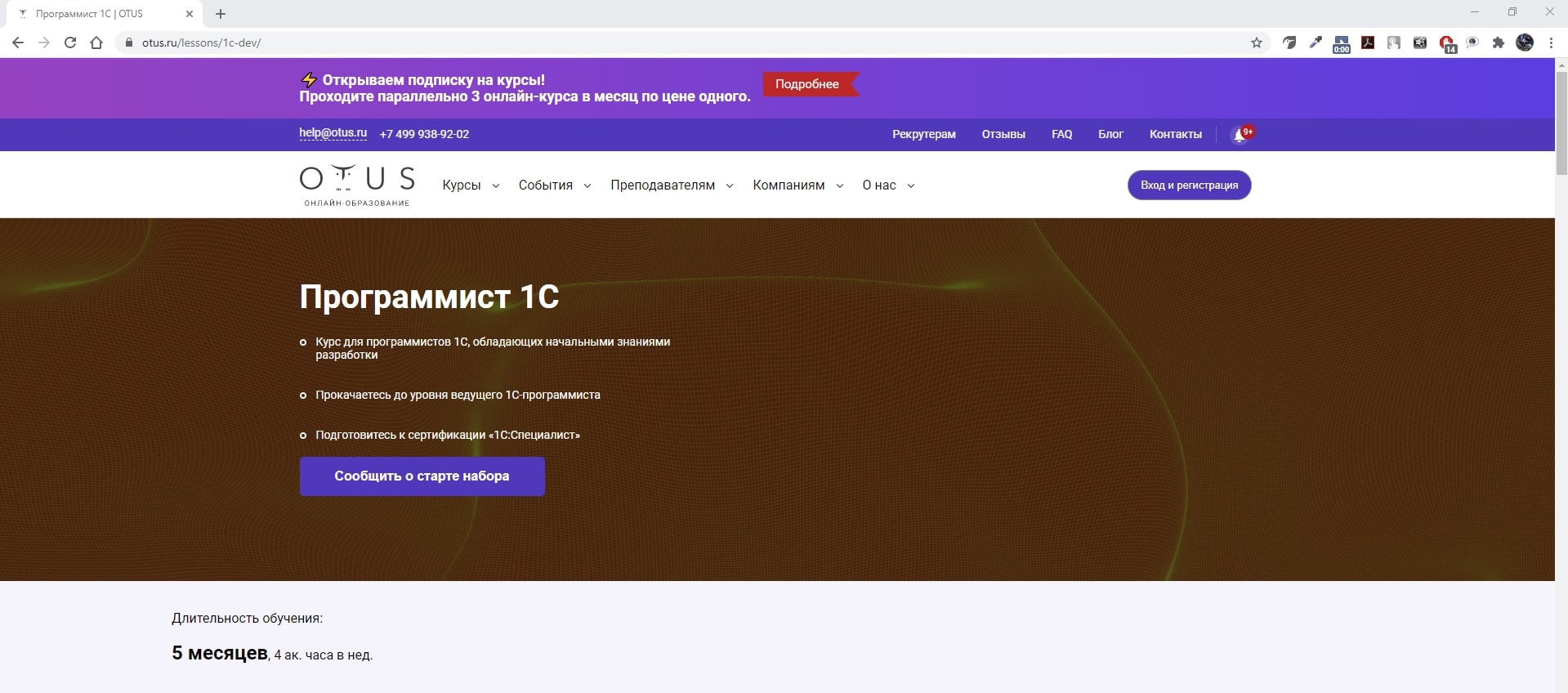This screenshot has height=693, width=1568.
Task: Open the Отзывы page
Action: [1003, 134]
